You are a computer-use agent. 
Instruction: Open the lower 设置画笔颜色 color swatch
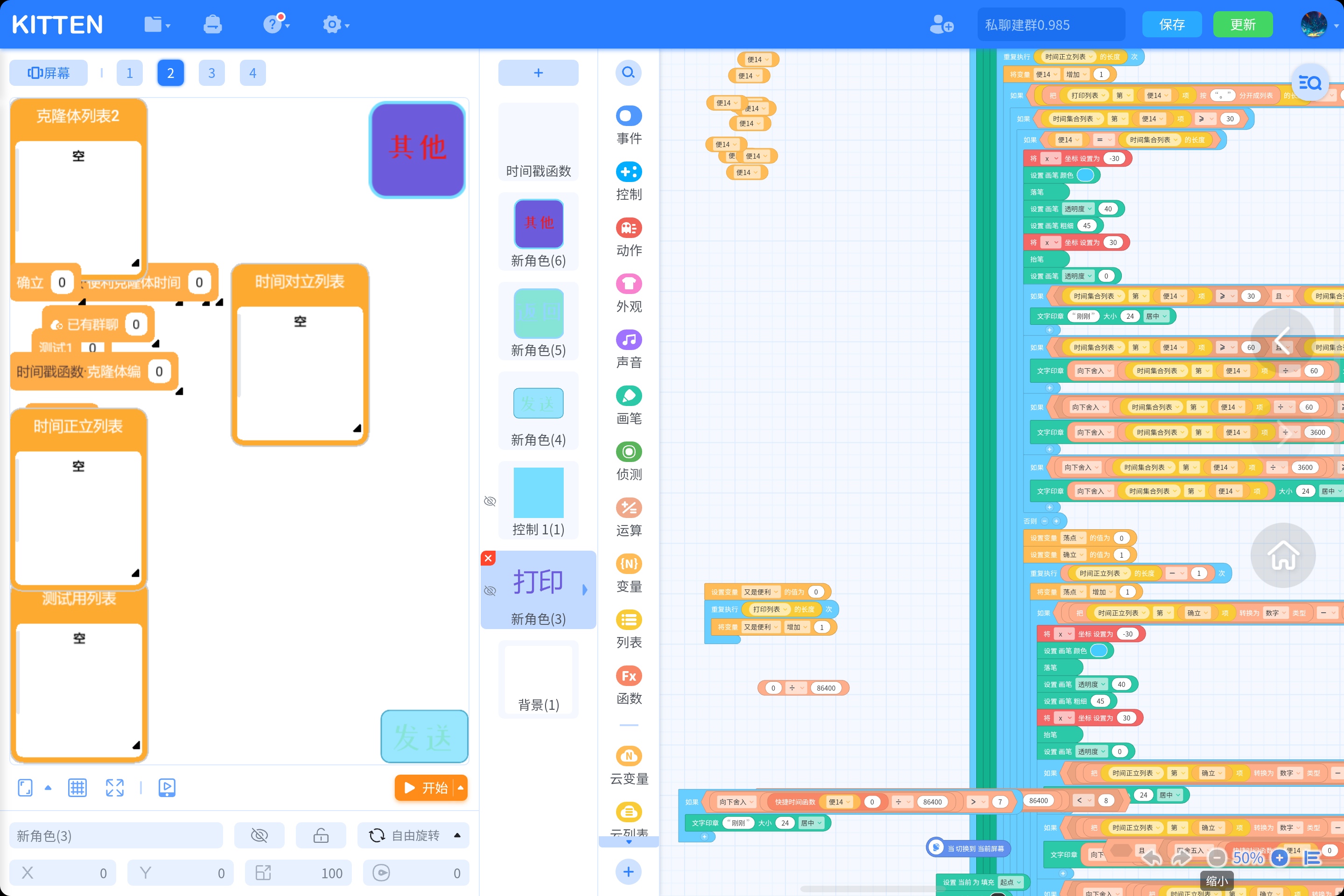(x=1099, y=651)
